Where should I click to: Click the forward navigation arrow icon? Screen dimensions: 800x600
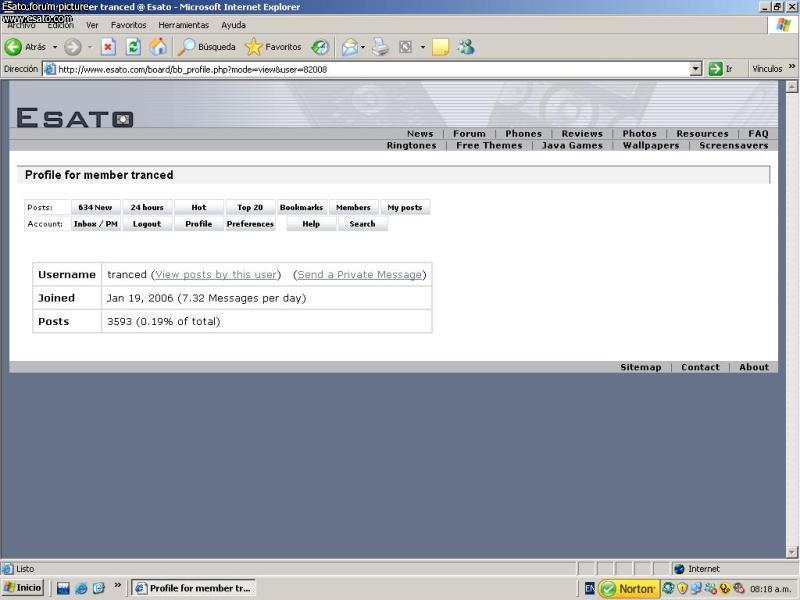(x=72, y=47)
